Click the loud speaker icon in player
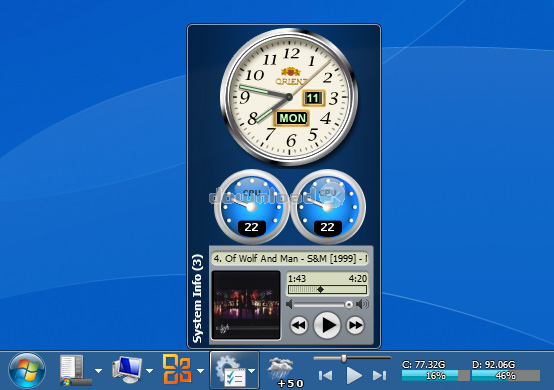The height and width of the screenshot is (390, 554). 363,304
